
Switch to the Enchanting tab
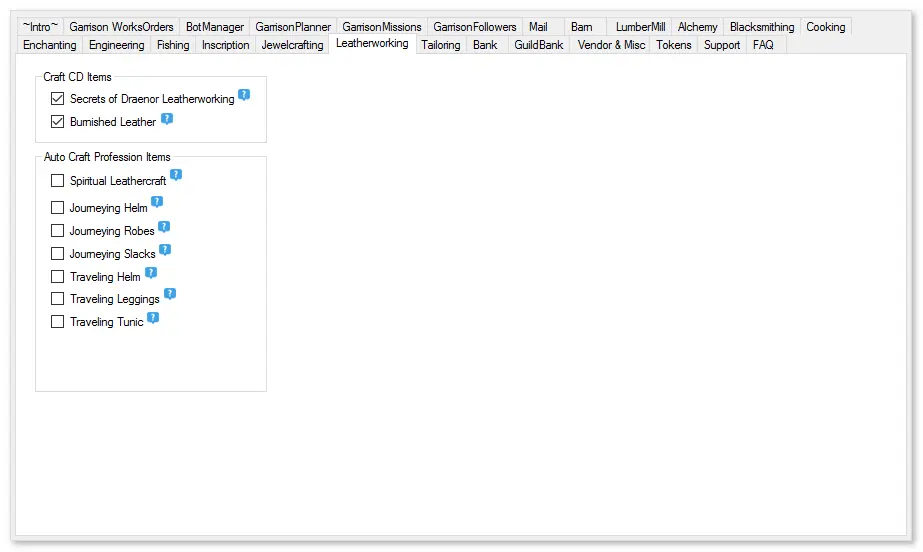[x=49, y=45]
